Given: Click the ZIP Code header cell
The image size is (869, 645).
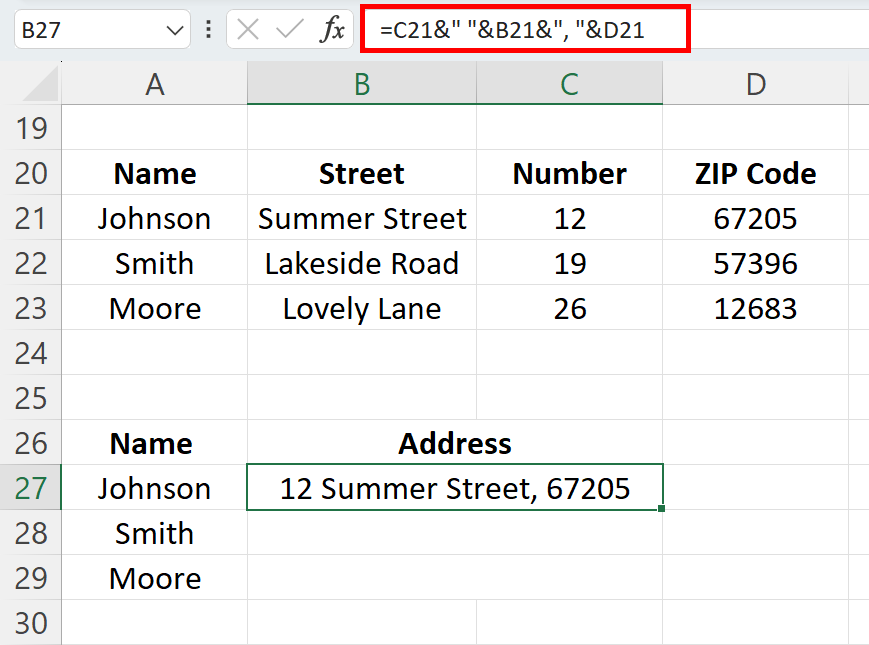Looking at the screenshot, I should coord(755,173).
